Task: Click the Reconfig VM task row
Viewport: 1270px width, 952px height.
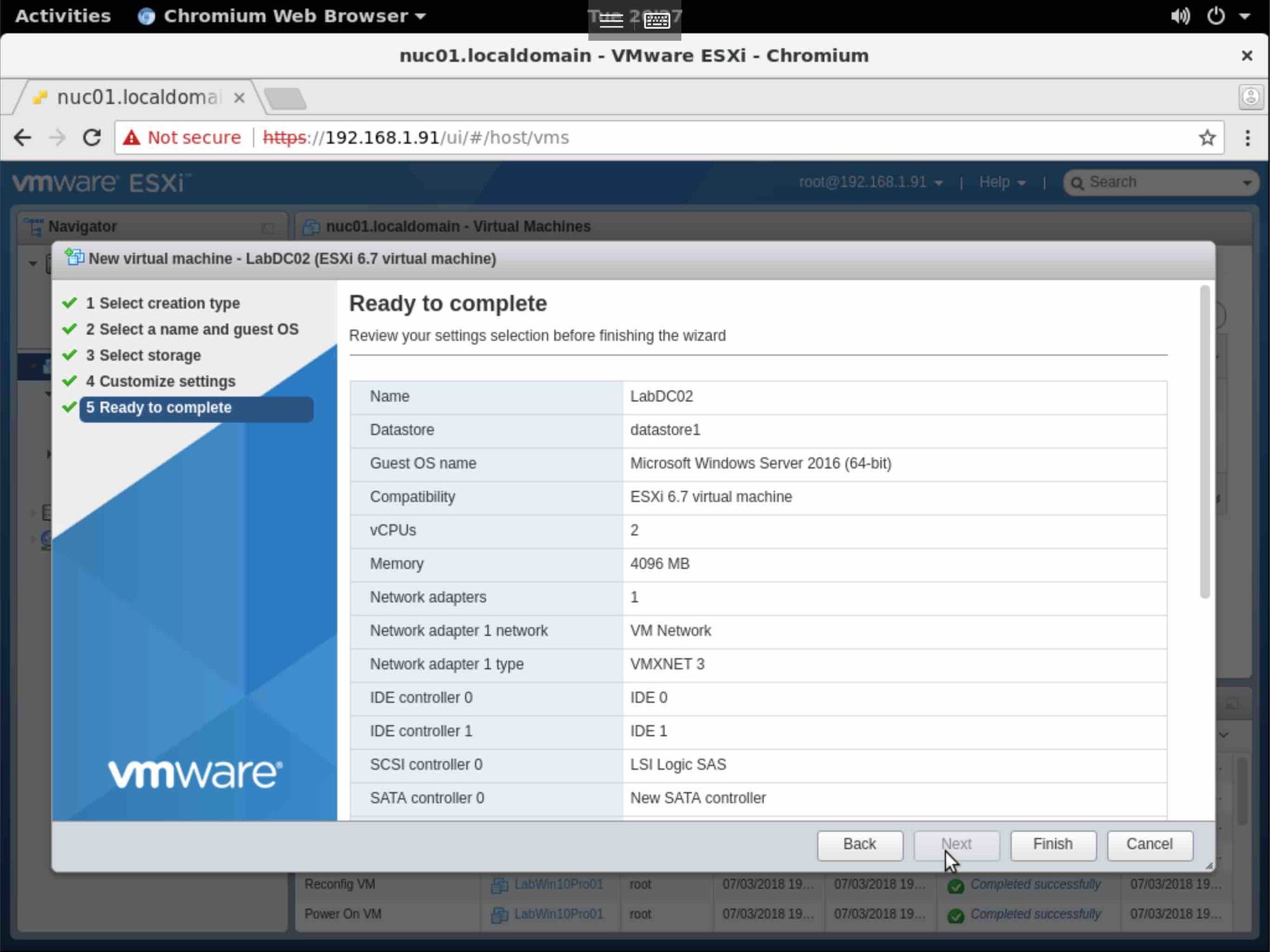Action: (765, 884)
